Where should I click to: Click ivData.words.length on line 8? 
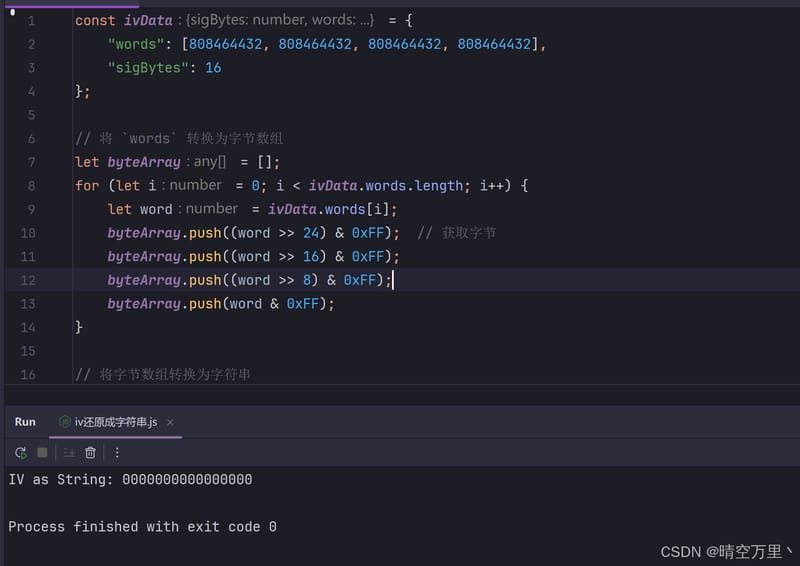[x=385, y=186]
